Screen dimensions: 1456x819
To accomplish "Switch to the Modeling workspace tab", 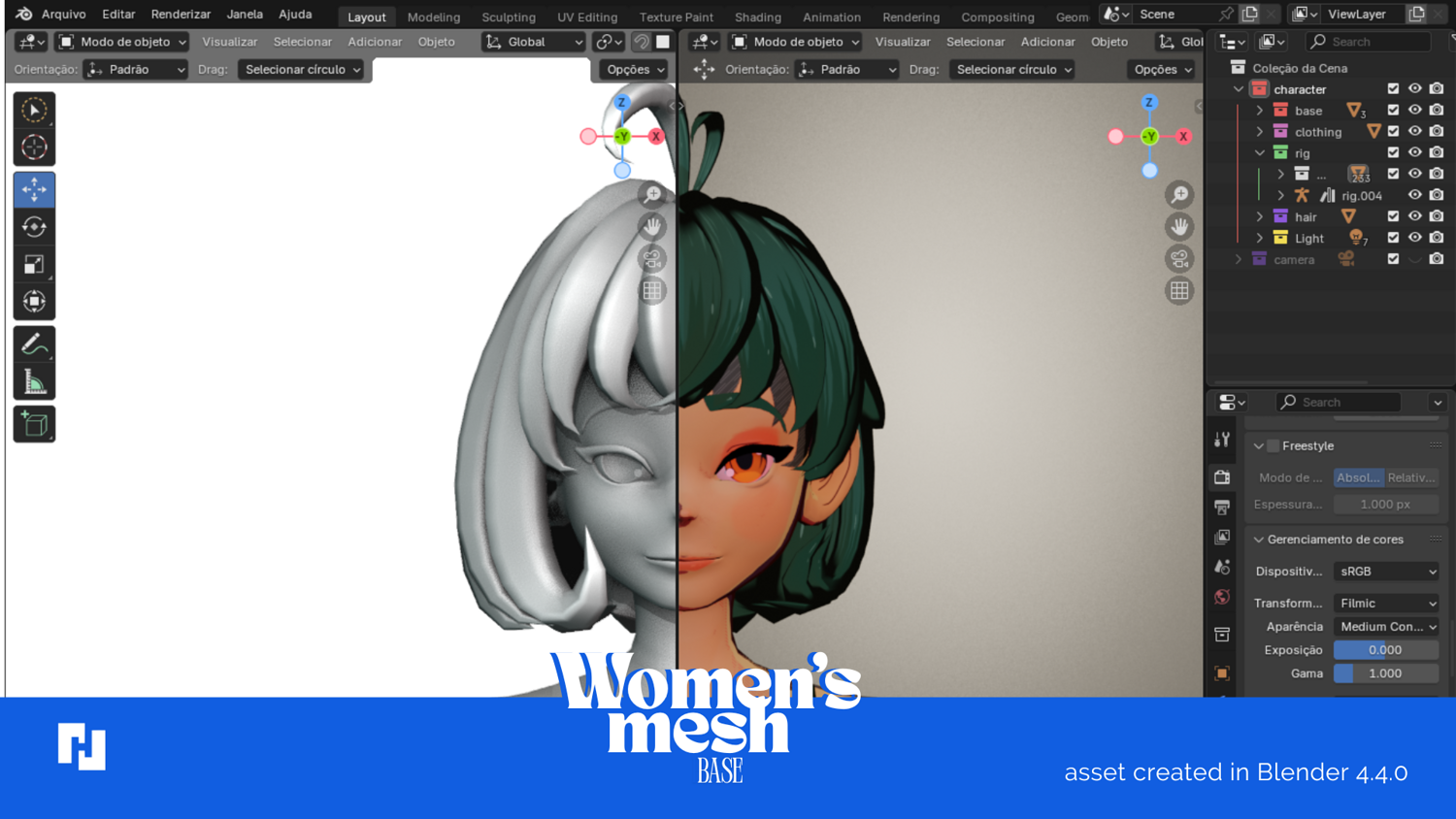I will 434,16.
